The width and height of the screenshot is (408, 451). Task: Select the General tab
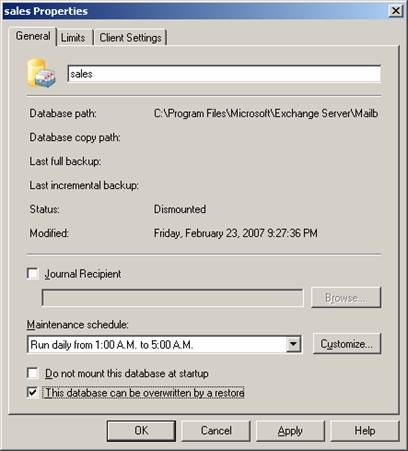pyautogui.click(x=33, y=36)
